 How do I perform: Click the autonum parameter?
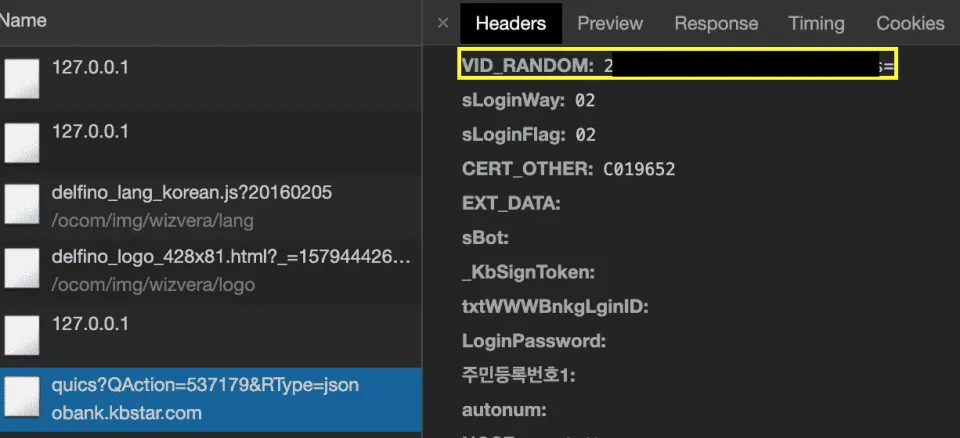504,409
